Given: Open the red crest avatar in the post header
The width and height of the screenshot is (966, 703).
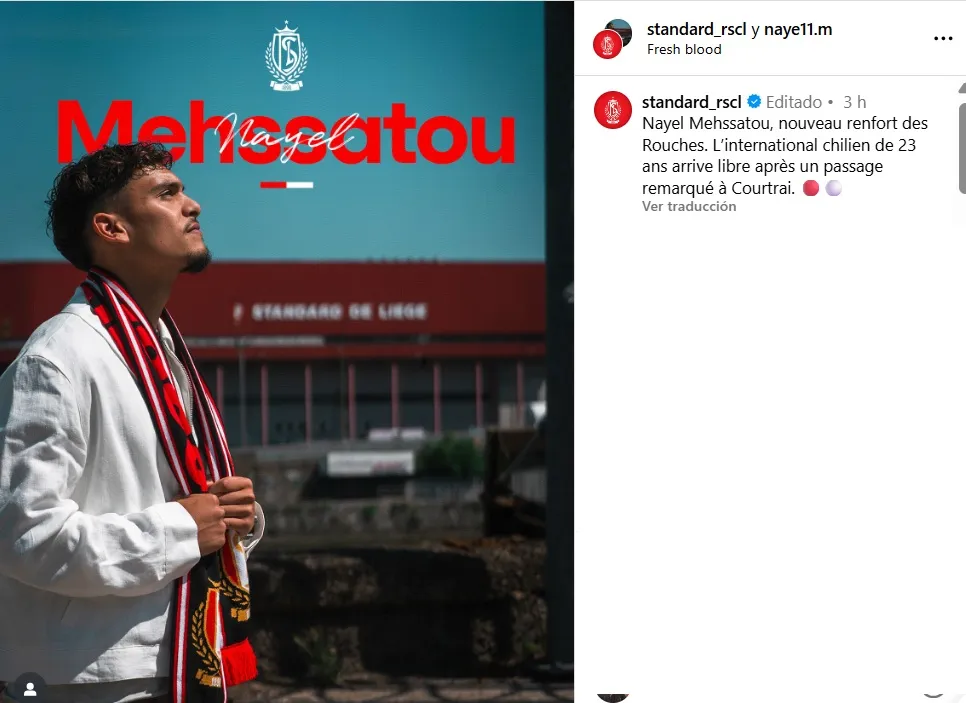Looking at the screenshot, I should [x=607, y=44].
